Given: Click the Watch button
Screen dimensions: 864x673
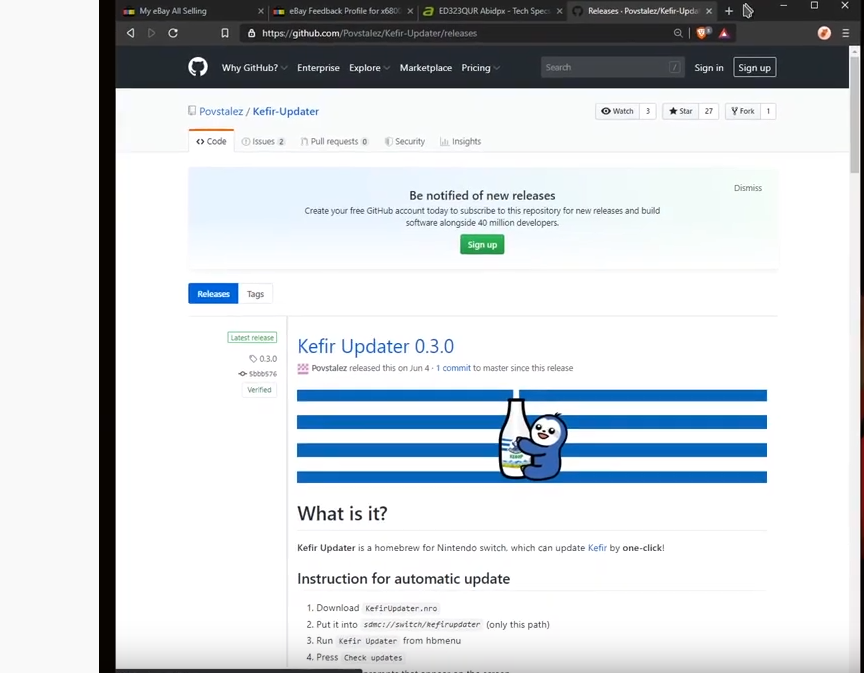Looking at the screenshot, I should [x=617, y=111].
